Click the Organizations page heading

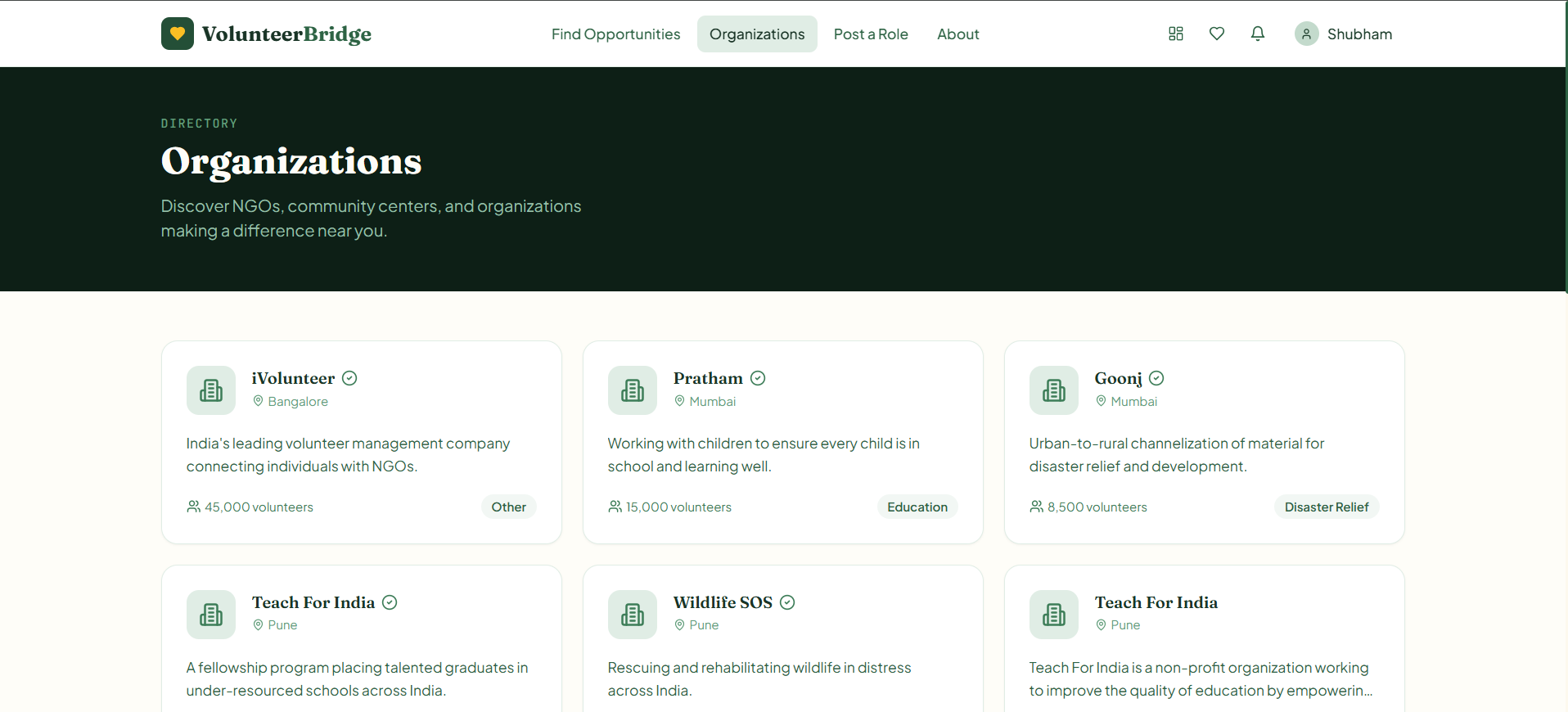coord(291,162)
